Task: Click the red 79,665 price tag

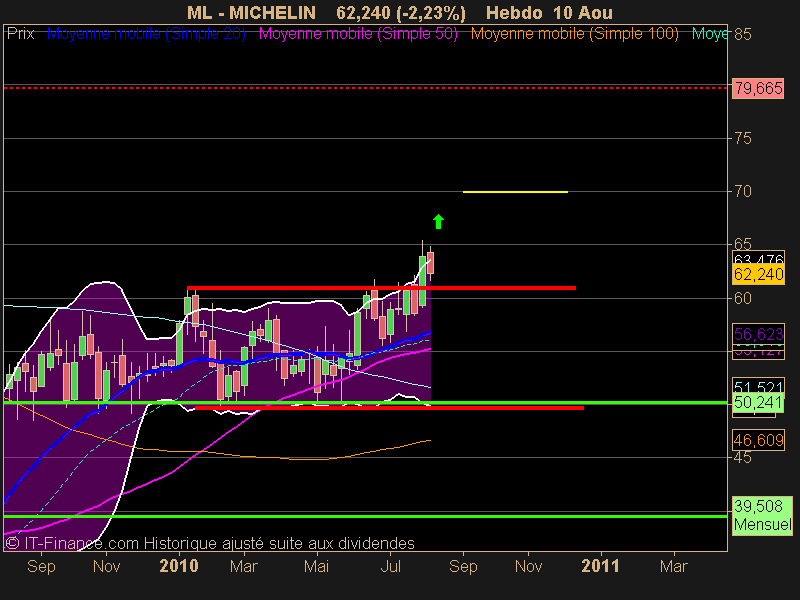Action: (758, 88)
